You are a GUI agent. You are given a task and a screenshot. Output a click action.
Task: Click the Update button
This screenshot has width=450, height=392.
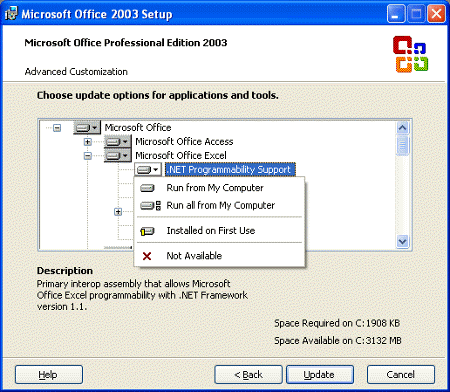click(320, 375)
